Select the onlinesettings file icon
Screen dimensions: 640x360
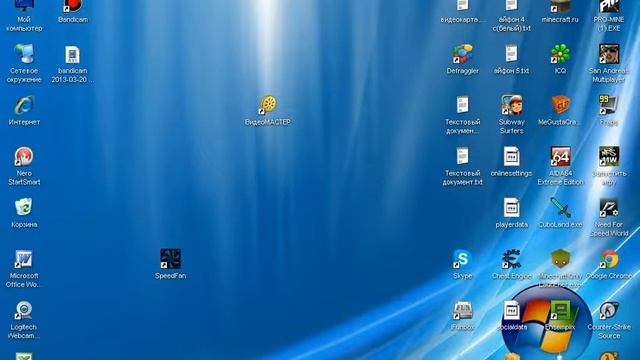pyautogui.click(x=511, y=156)
